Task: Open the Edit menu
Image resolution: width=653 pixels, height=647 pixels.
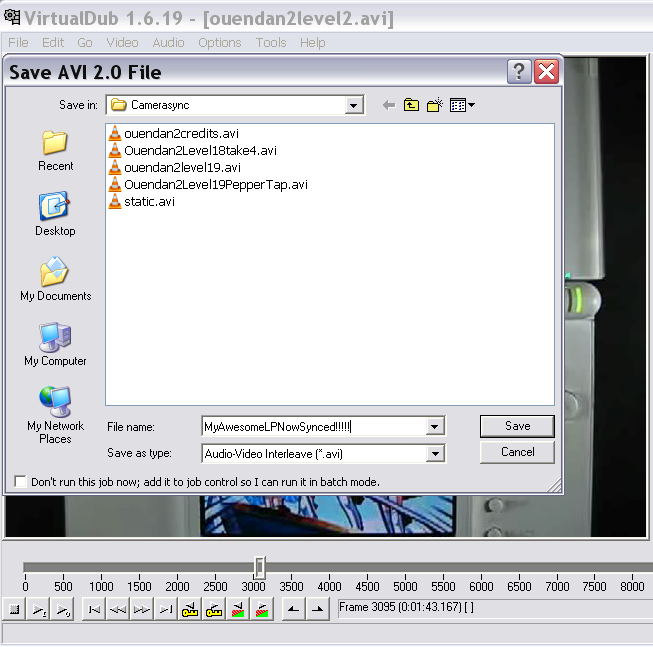Action: click(x=53, y=42)
